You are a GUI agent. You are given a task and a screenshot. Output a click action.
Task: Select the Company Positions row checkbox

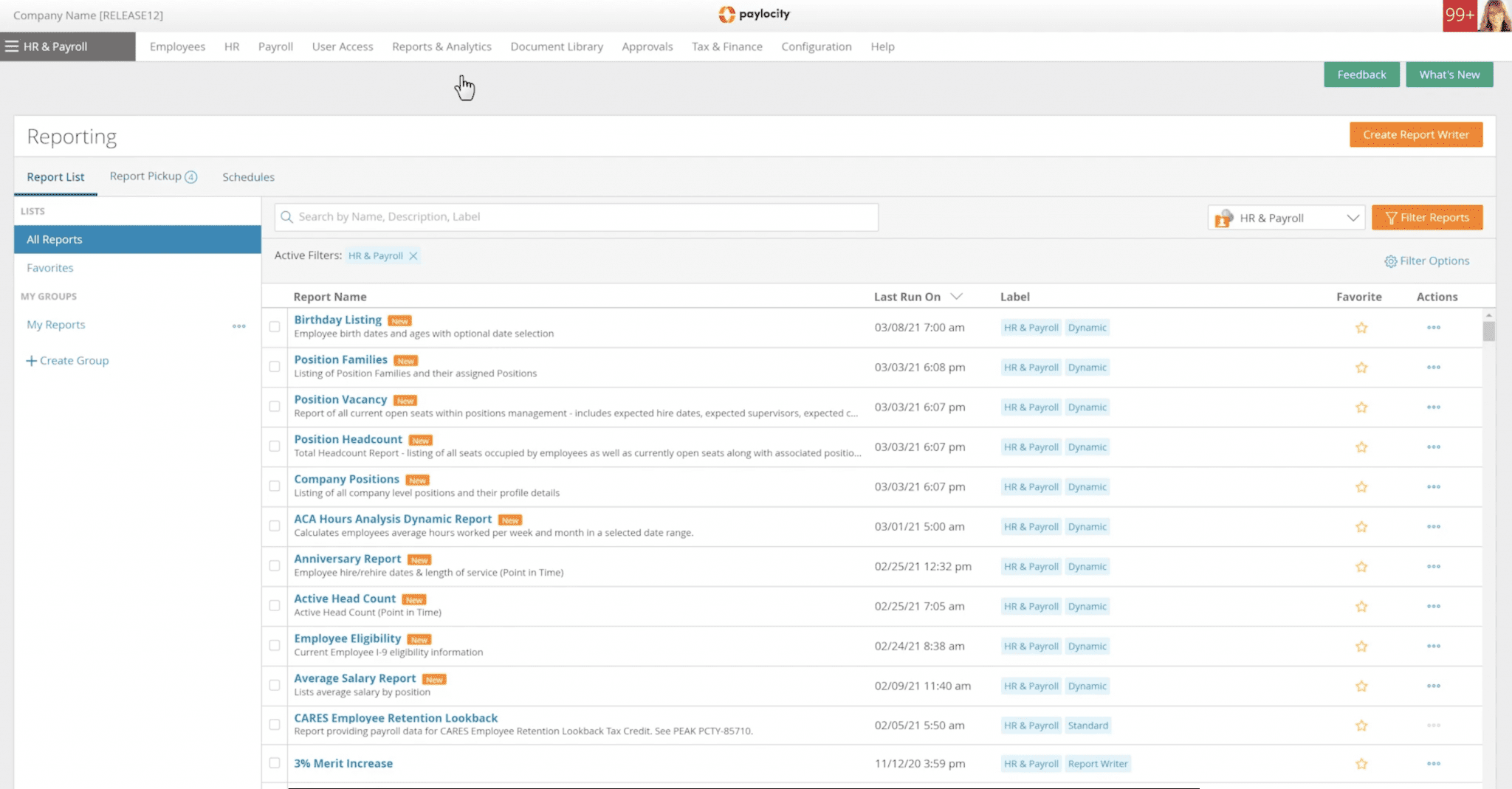tap(275, 486)
